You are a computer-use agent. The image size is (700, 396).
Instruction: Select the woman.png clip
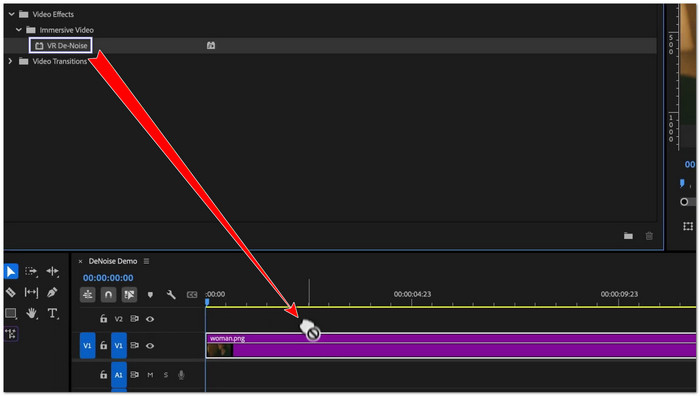point(451,346)
